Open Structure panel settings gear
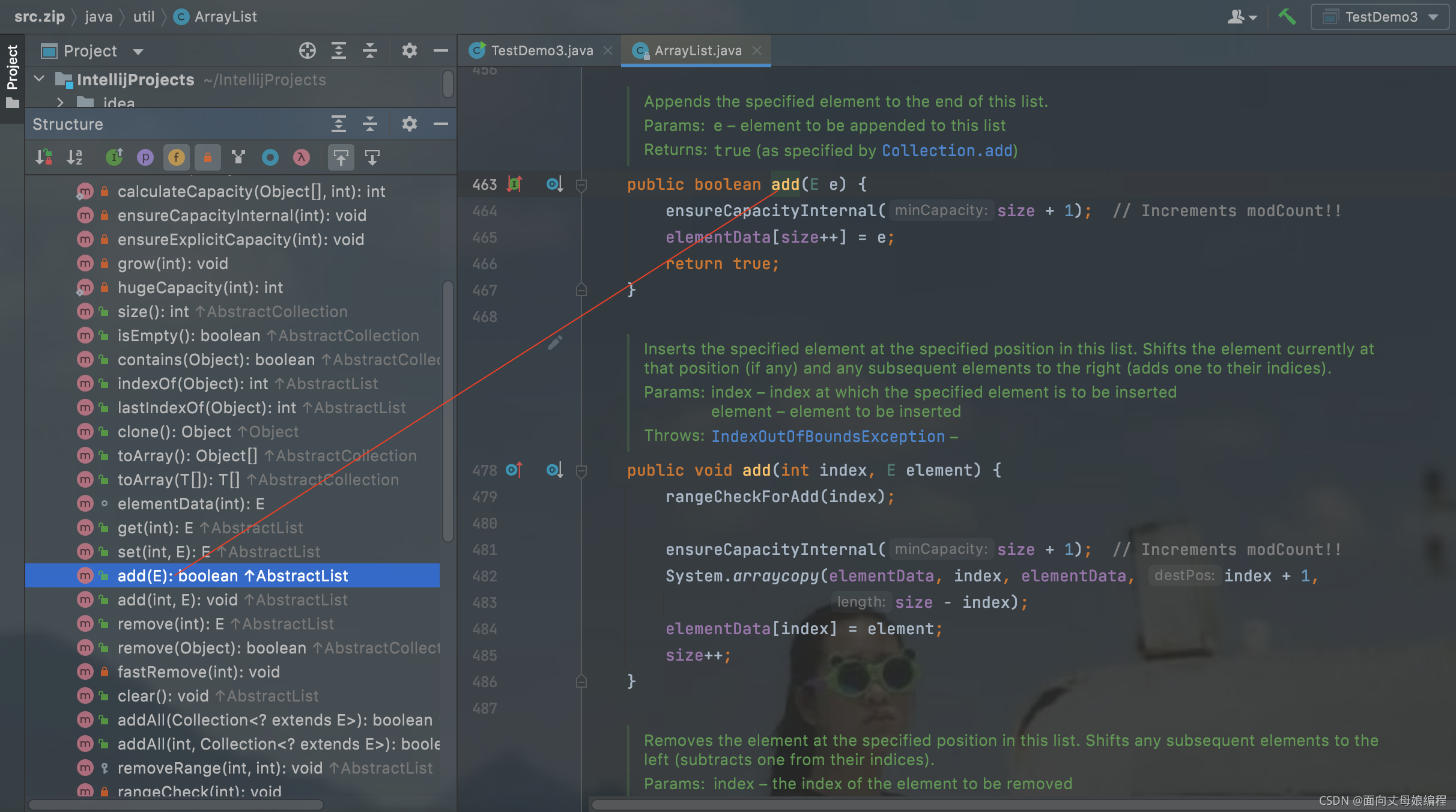The width and height of the screenshot is (1456, 812). click(409, 124)
